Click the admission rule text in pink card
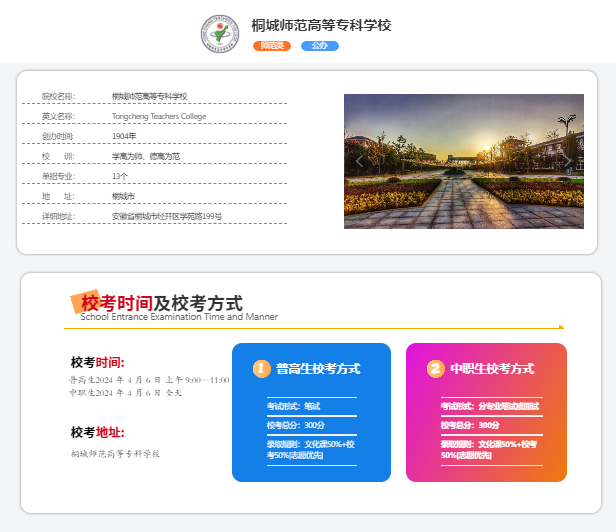616x532 pixels. [x=489, y=450]
